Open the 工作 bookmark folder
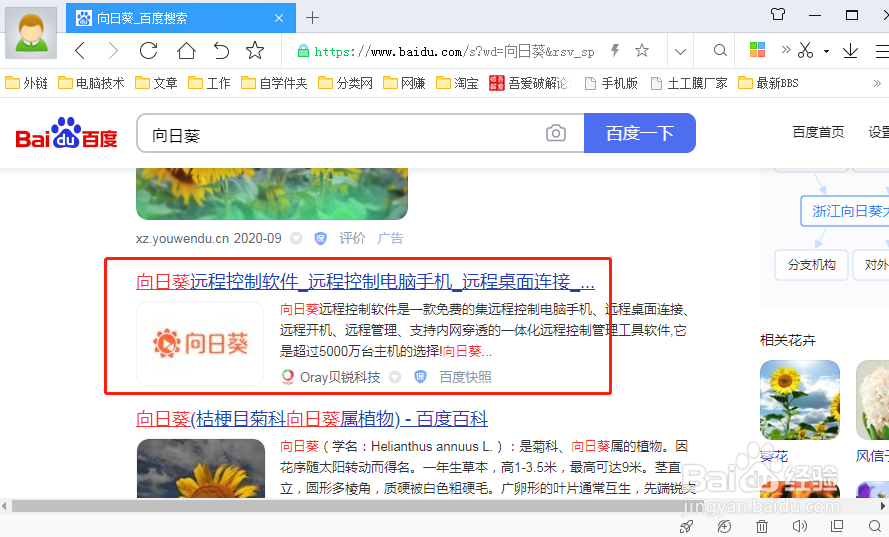 pyautogui.click(x=209, y=83)
